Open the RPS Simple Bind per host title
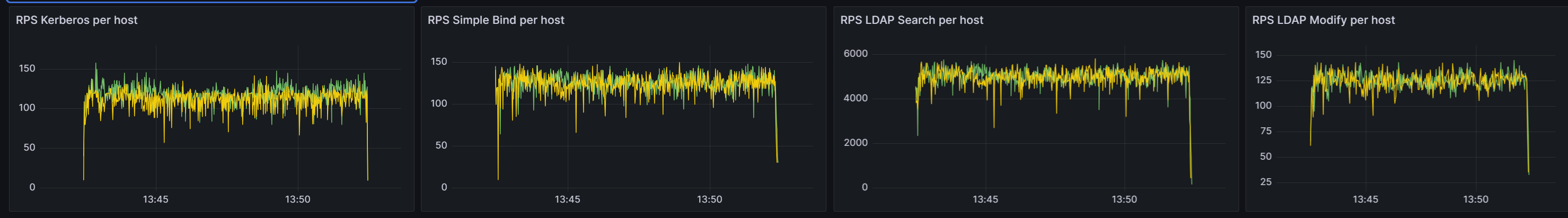 point(496,20)
